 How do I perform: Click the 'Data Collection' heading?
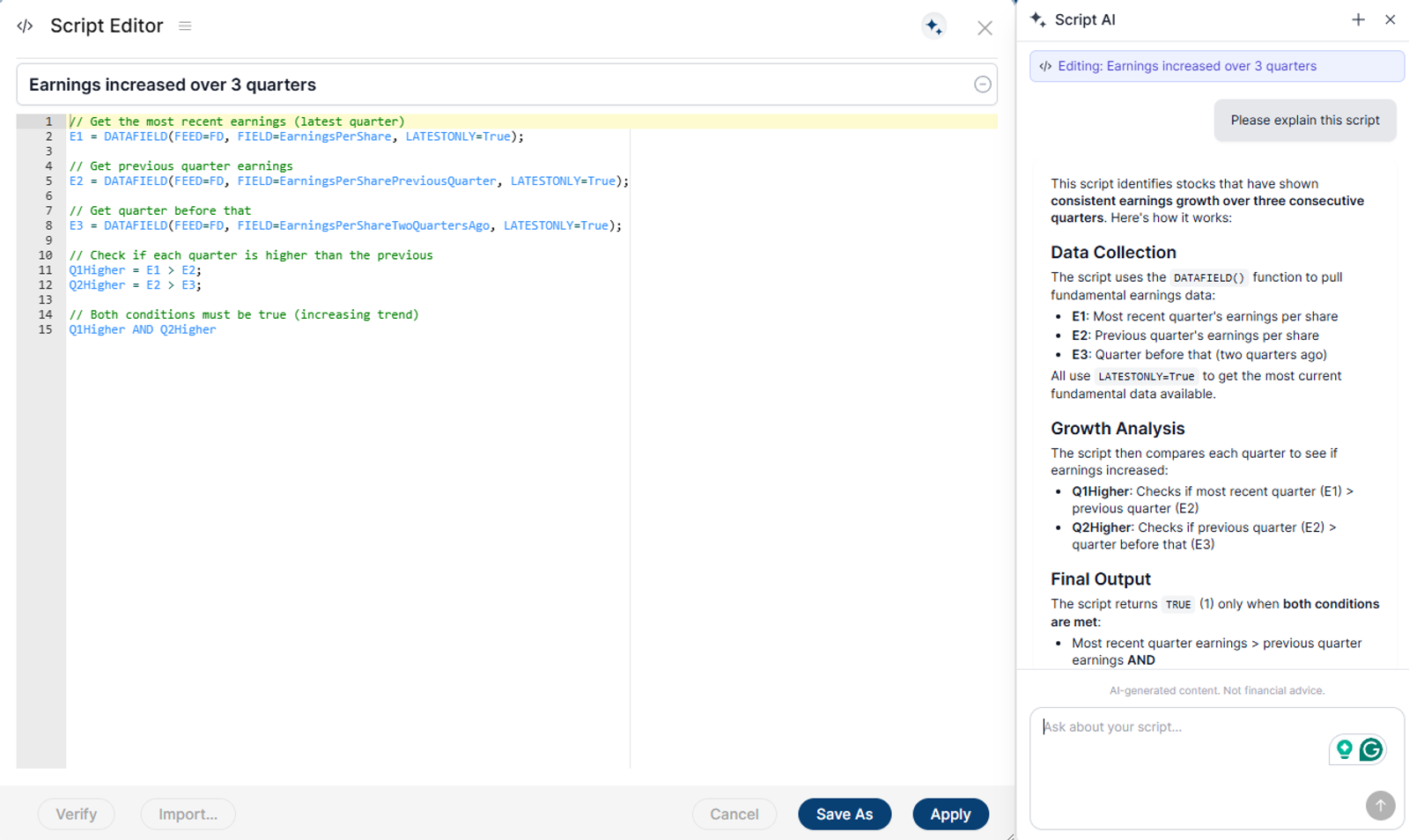[1113, 253]
